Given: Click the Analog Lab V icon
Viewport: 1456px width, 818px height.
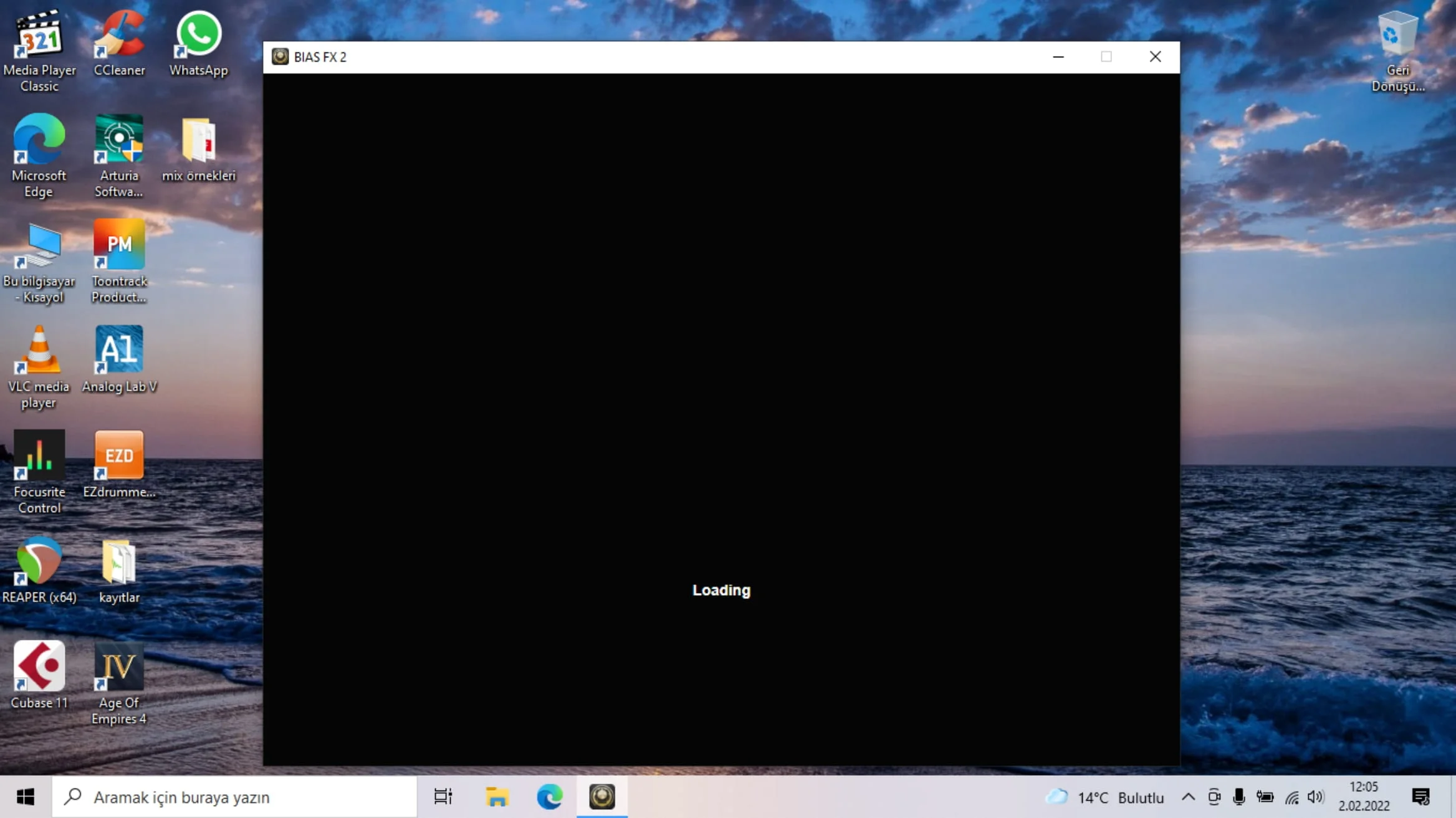Looking at the screenshot, I should coord(118,351).
